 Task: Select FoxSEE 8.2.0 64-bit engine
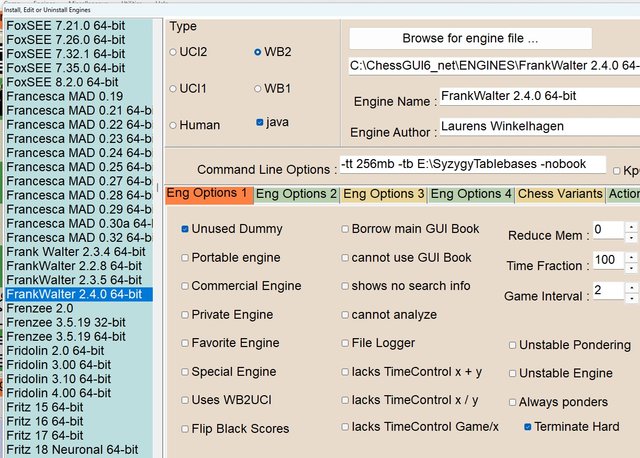79,82
